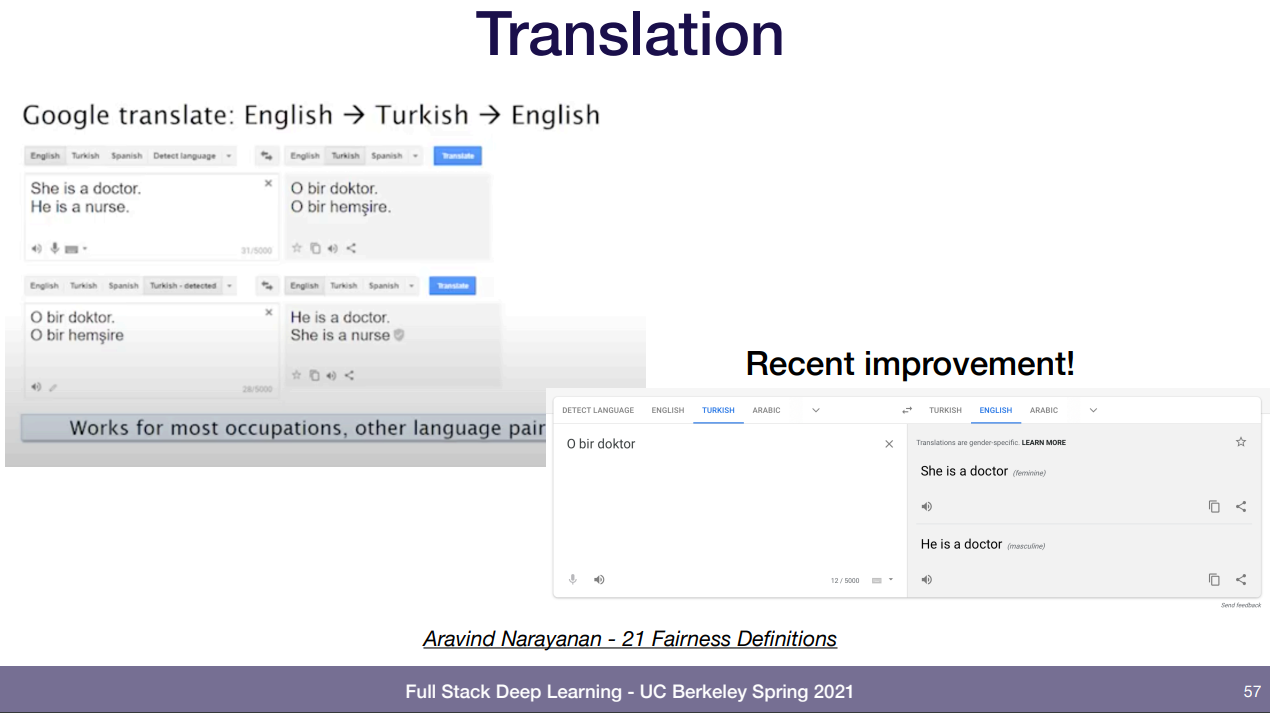The height and width of the screenshot is (713, 1270).
Task: Star the 'He is a doctor. She is a nurse' output
Action: pyautogui.click(x=297, y=375)
